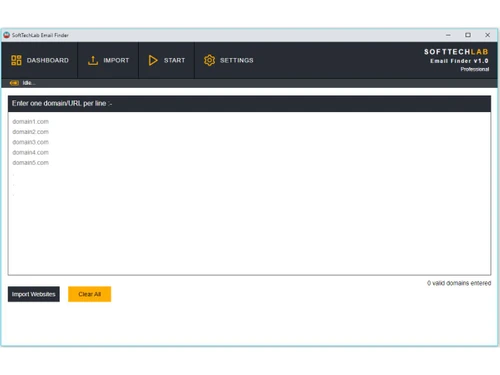Click the domain1.com placeholder line
The height and width of the screenshot is (375, 500).
[x=31, y=122]
